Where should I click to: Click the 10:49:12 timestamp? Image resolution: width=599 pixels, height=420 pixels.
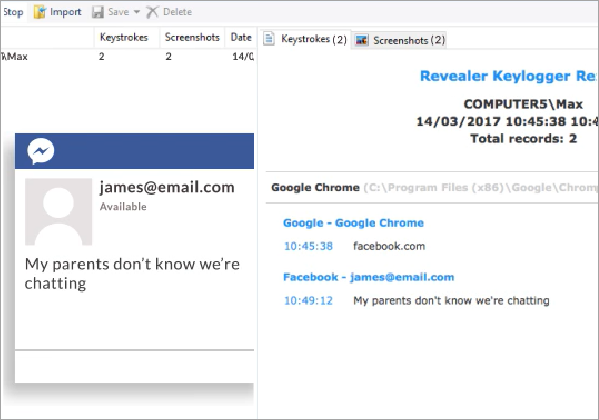point(308,301)
